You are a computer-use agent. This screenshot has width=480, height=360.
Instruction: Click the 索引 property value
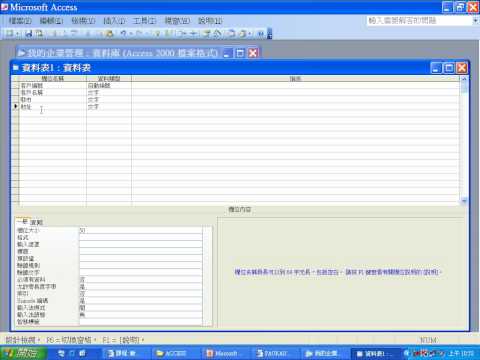click(140, 293)
